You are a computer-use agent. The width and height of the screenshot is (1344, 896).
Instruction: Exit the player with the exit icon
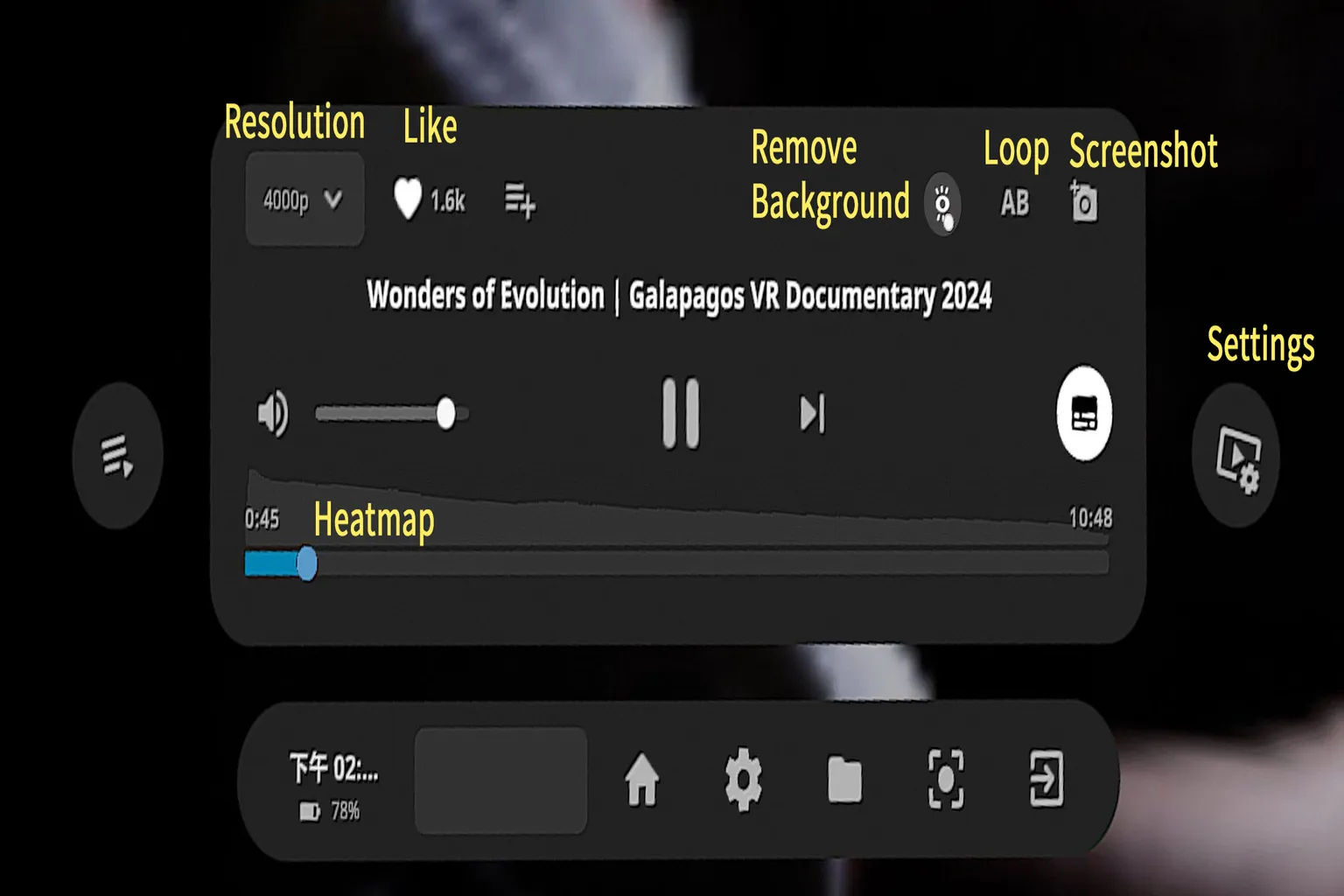(1046, 778)
